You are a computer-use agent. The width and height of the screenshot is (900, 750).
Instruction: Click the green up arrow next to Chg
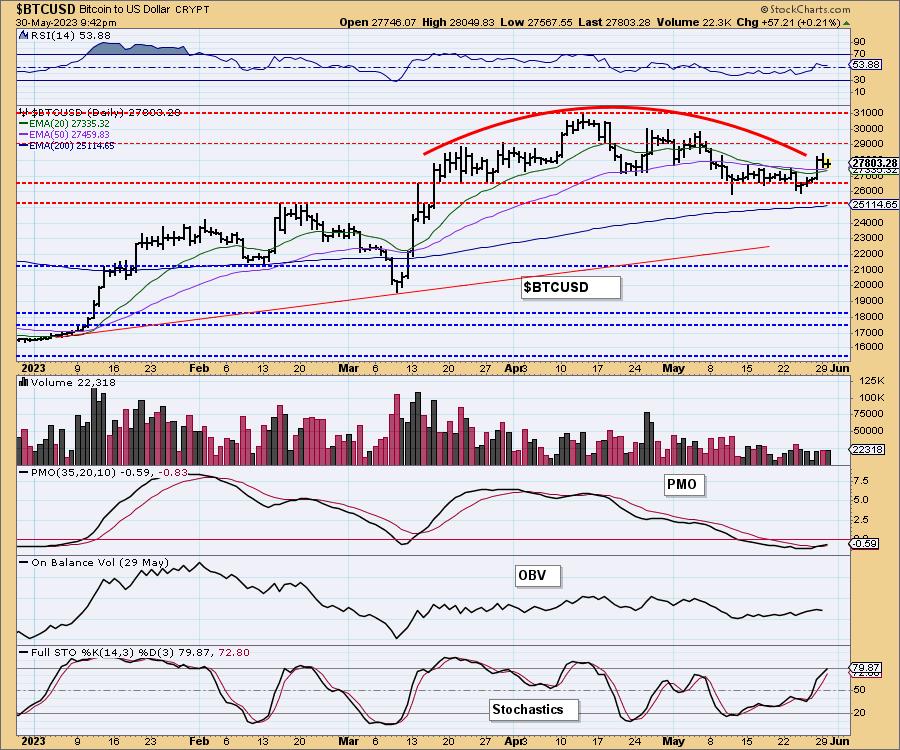pos(846,23)
